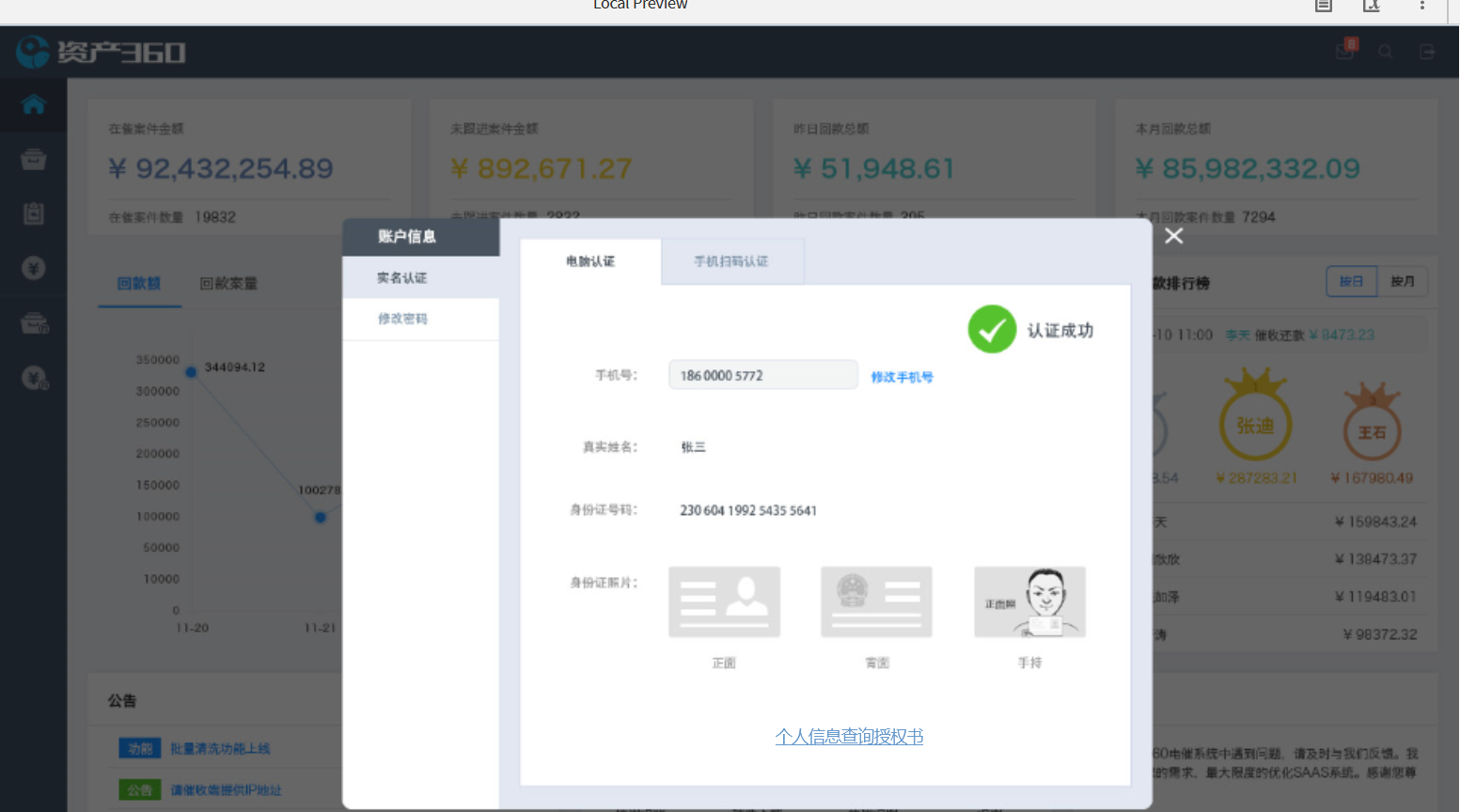Click the 在催案件数量 19832 figure
Viewport: 1460px width, 812px height.
(x=172, y=217)
